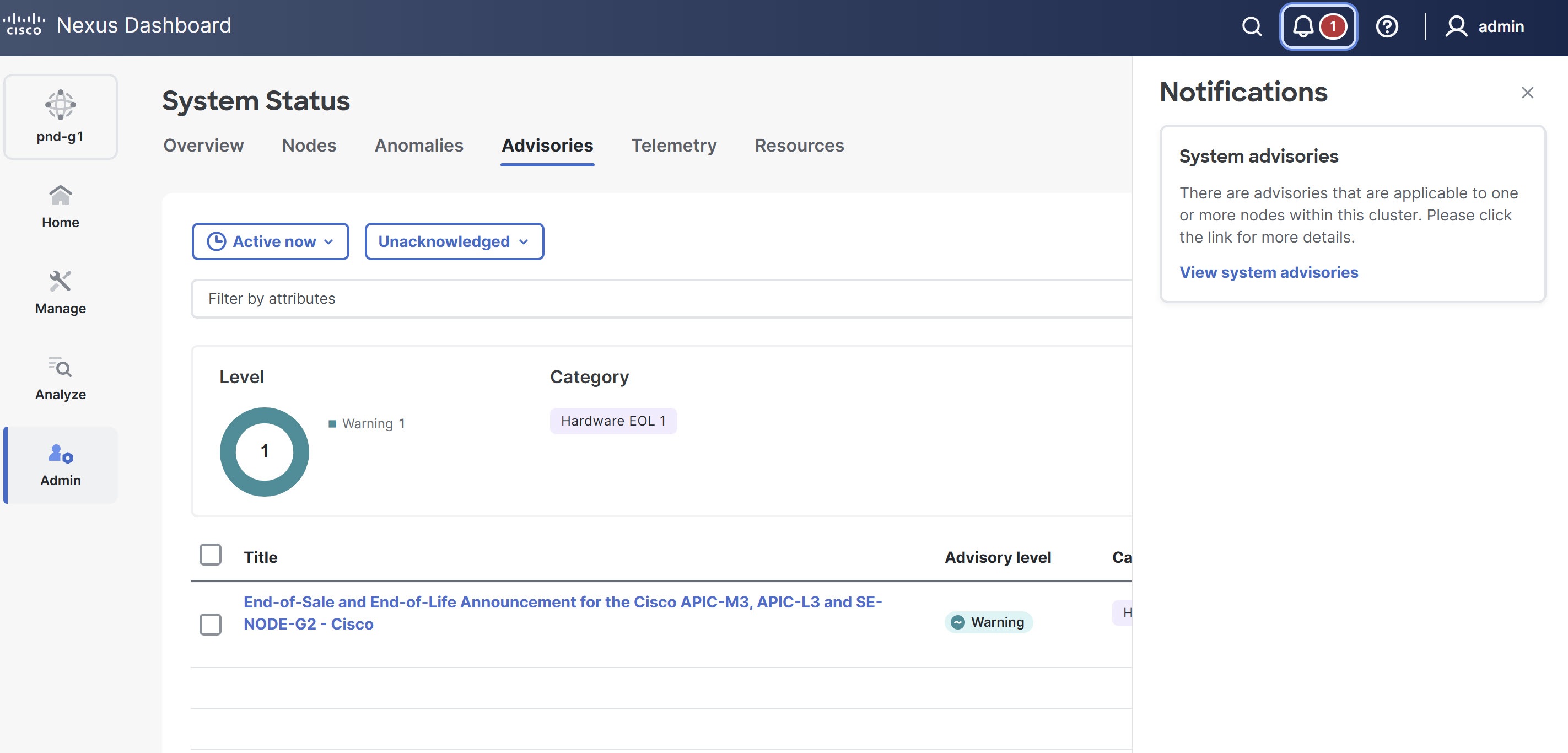Open the admin user profile icon
This screenshot has width=1568, height=753.
pos(1456,26)
